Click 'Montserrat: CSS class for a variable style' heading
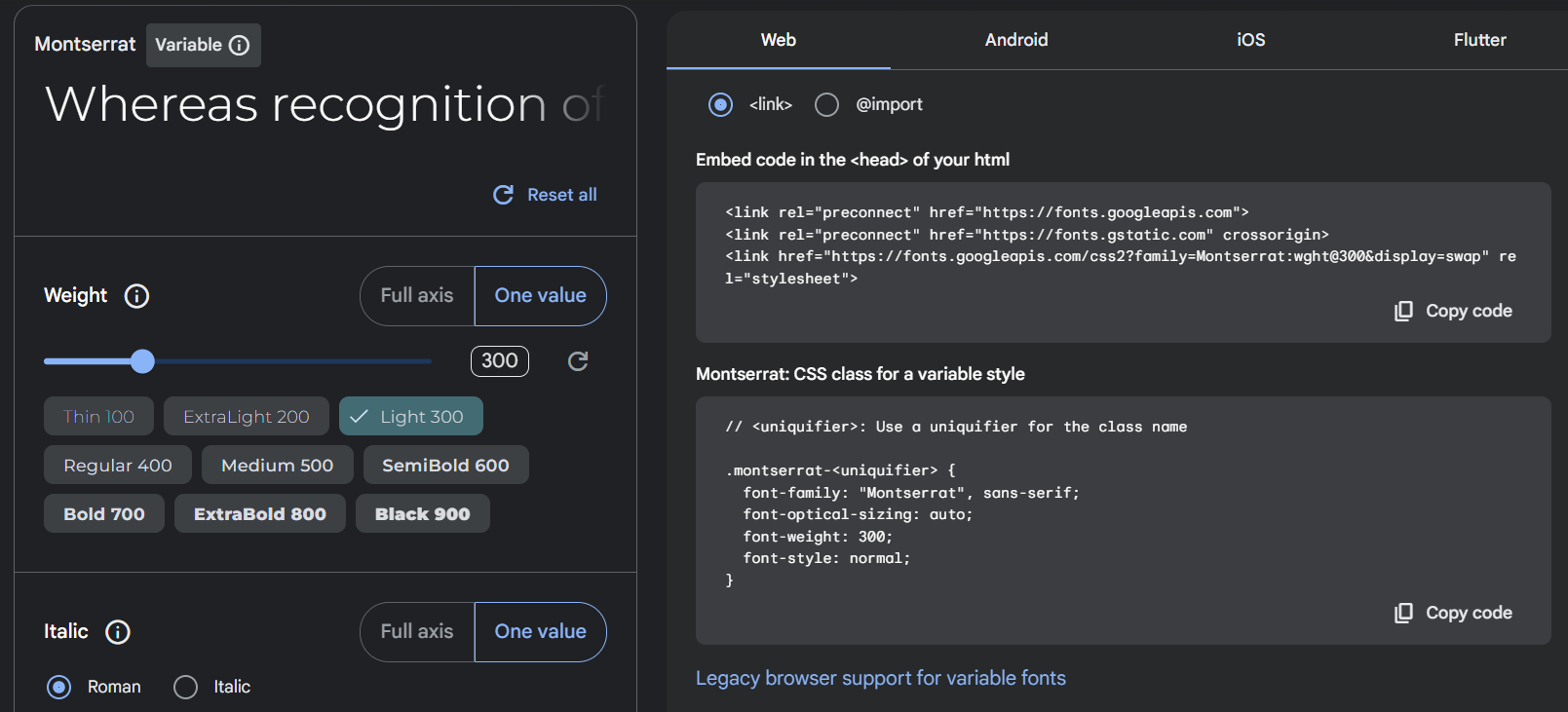The width and height of the screenshot is (1568, 712). 860,374
